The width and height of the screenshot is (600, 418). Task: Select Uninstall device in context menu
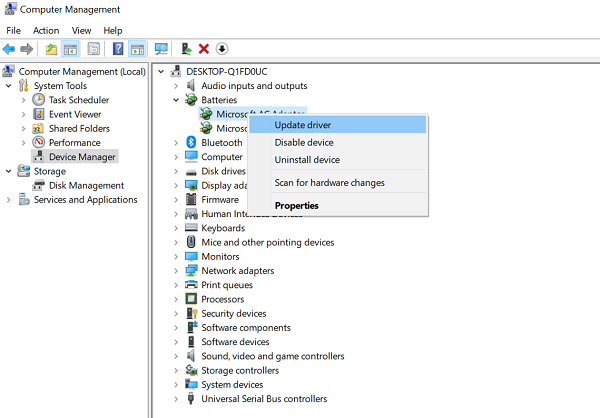pyautogui.click(x=307, y=160)
